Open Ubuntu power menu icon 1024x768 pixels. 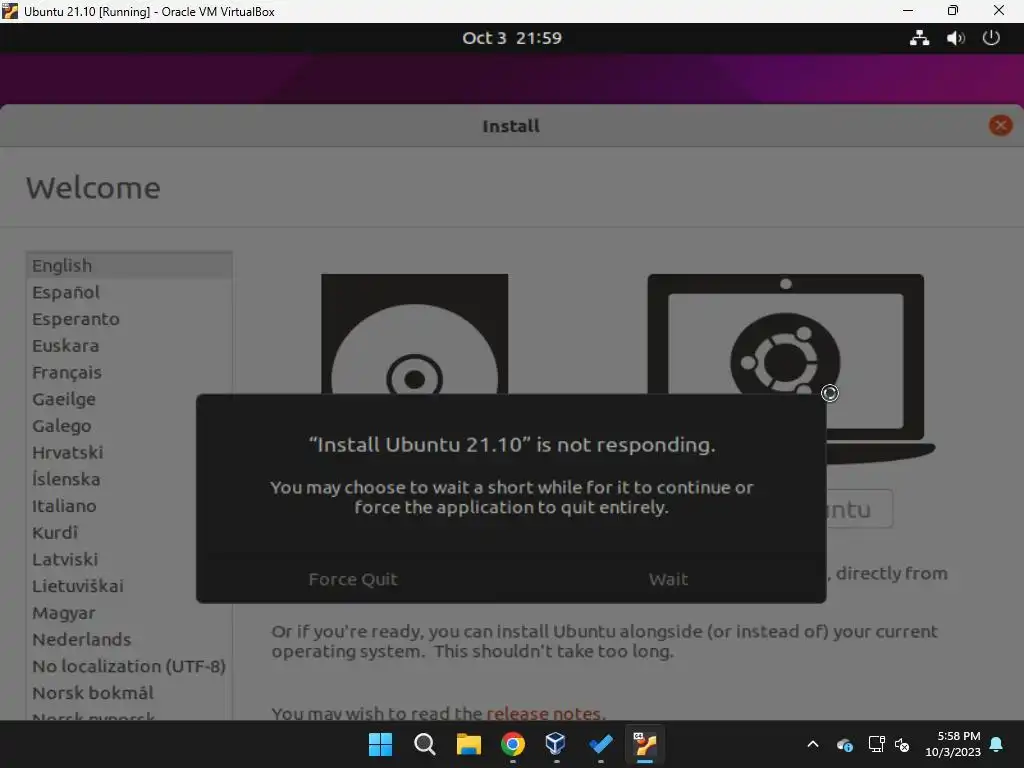point(991,38)
